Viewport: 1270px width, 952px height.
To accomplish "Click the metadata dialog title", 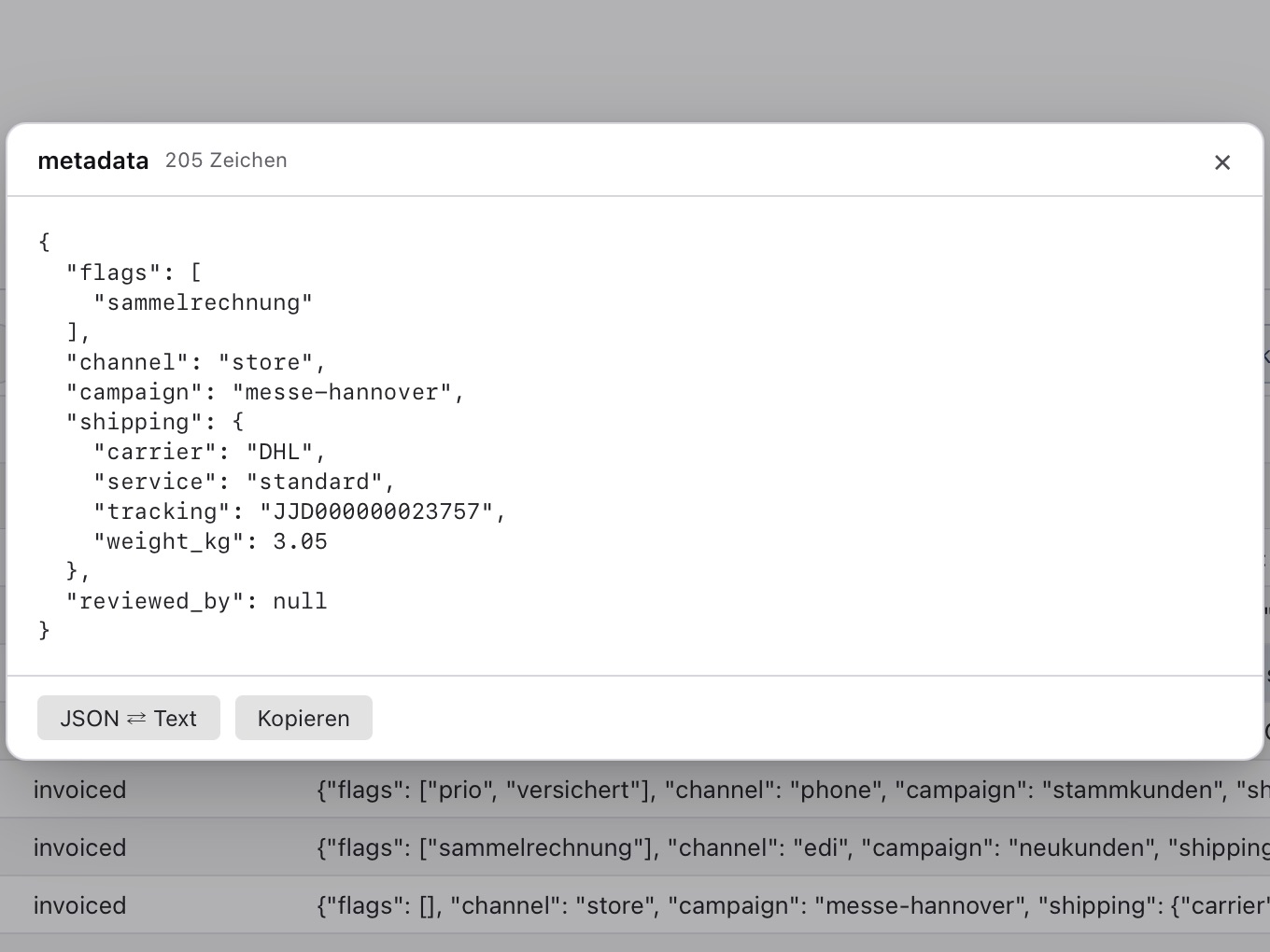I will point(93,161).
